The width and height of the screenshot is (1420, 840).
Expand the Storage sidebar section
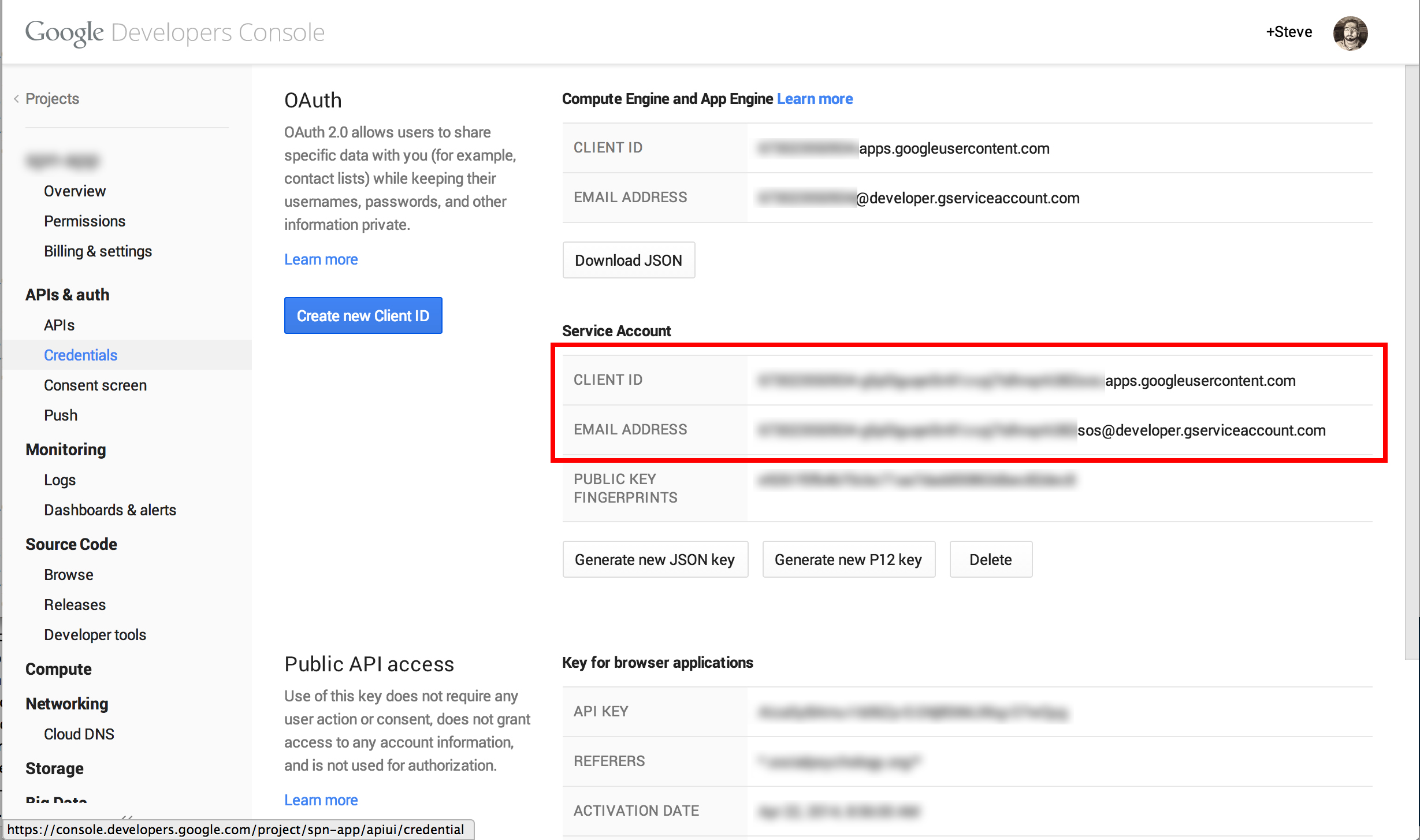[54, 768]
